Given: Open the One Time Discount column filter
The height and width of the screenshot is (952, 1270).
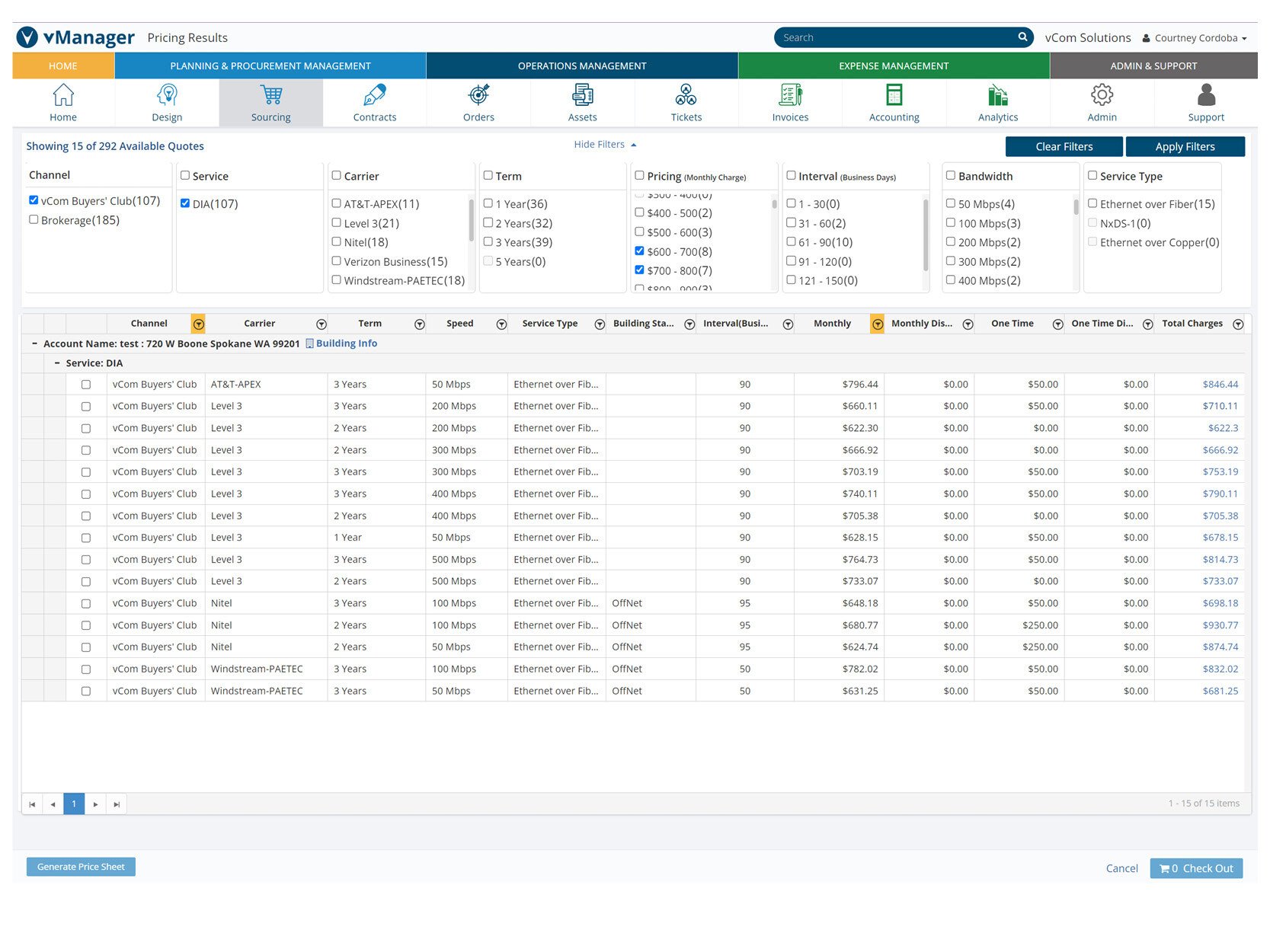Looking at the screenshot, I should coord(1147,324).
